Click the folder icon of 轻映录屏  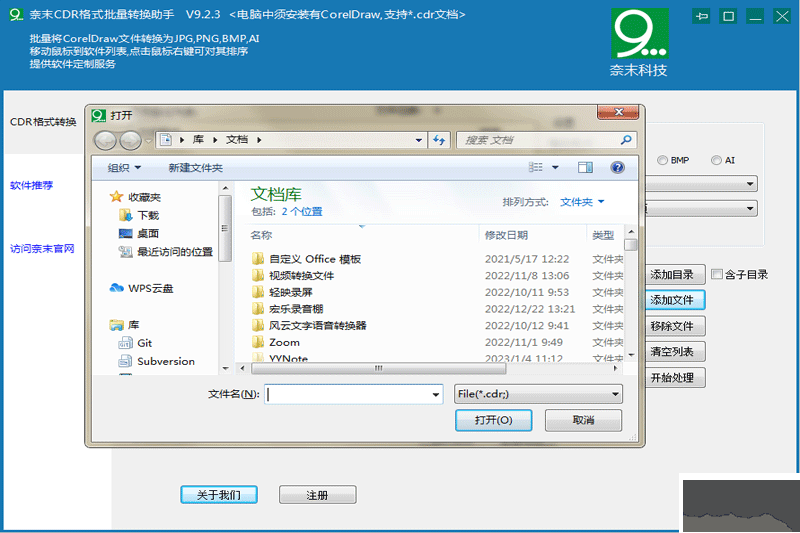pos(258,292)
